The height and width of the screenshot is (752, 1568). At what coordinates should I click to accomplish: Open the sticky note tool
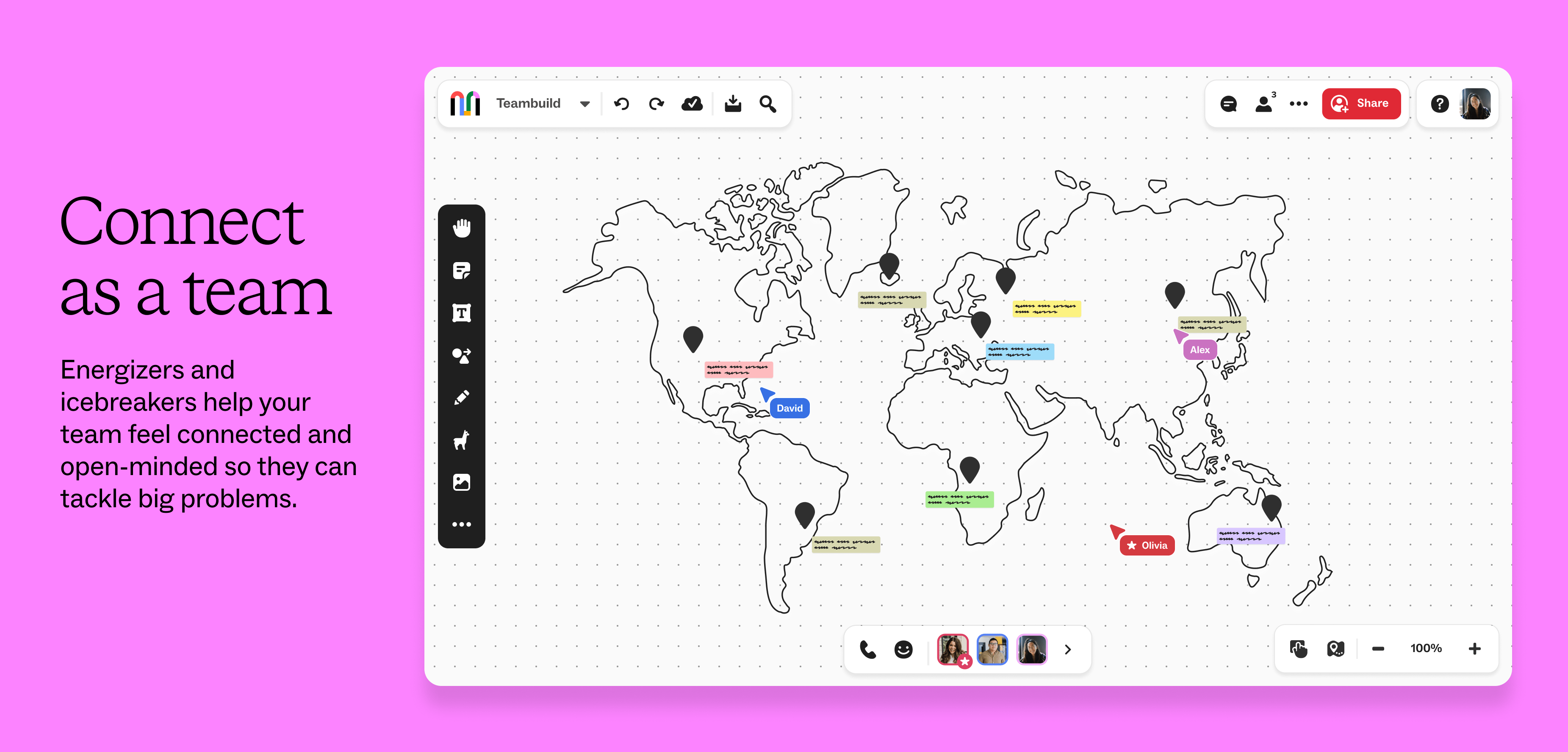pyautogui.click(x=462, y=270)
